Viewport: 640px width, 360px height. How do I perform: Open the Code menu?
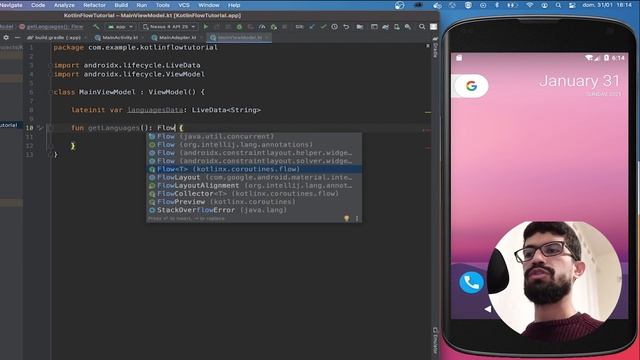[x=38, y=5]
